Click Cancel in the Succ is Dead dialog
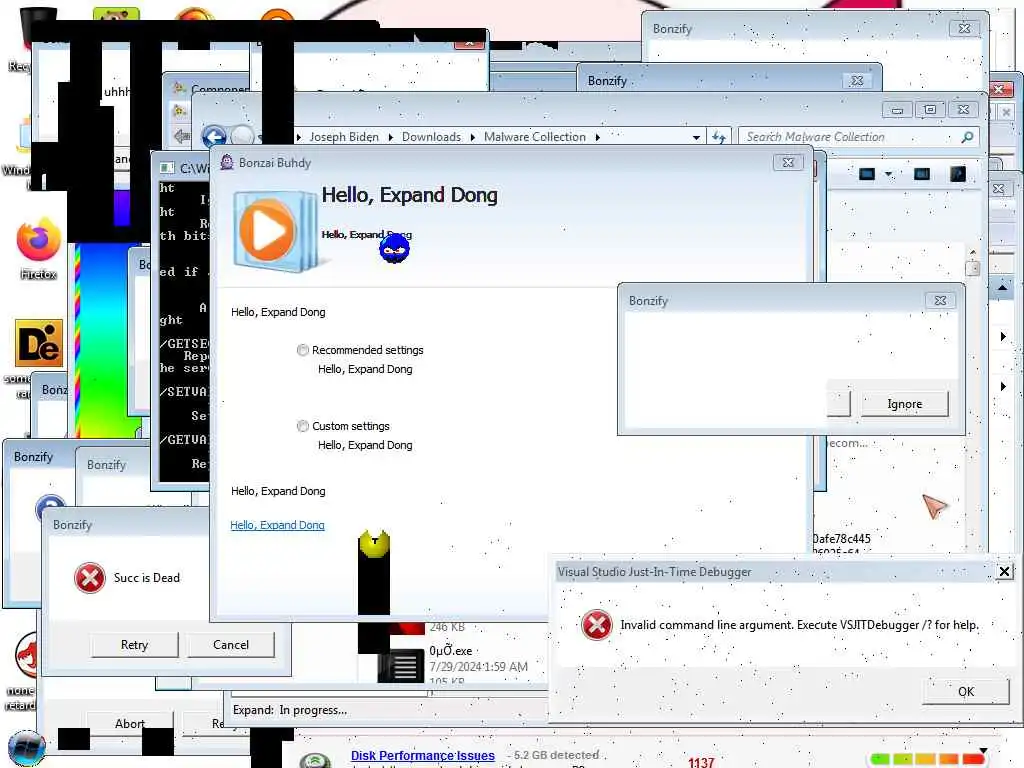Image resolution: width=1024 pixels, height=768 pixels. point(231,645)
